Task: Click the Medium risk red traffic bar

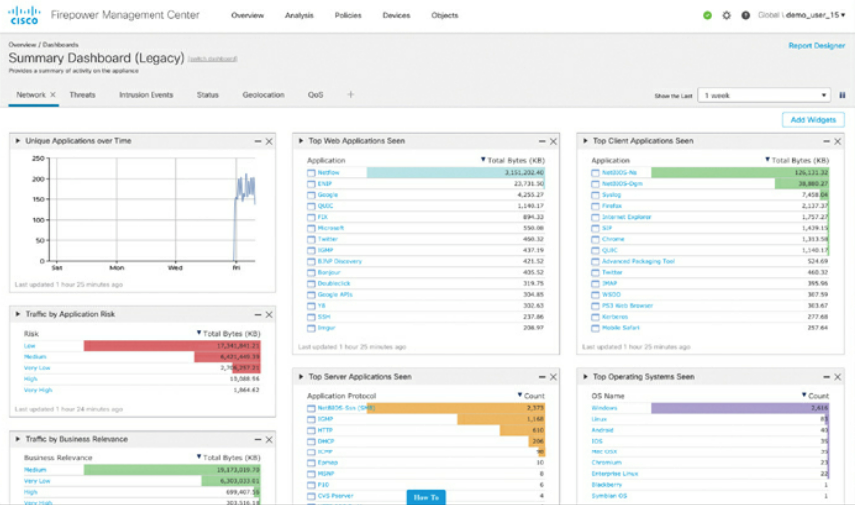Action: 227,357
